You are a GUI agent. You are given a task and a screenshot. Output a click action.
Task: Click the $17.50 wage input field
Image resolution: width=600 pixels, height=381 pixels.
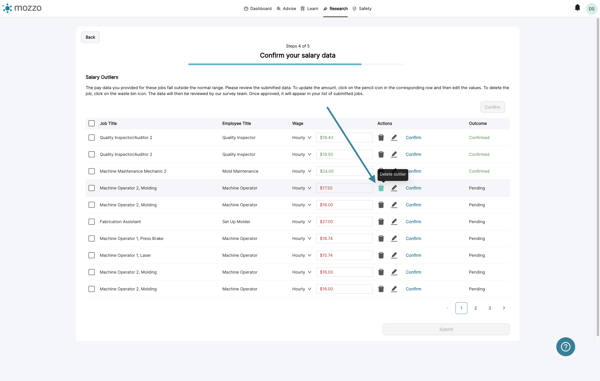(x=344, y=188)
